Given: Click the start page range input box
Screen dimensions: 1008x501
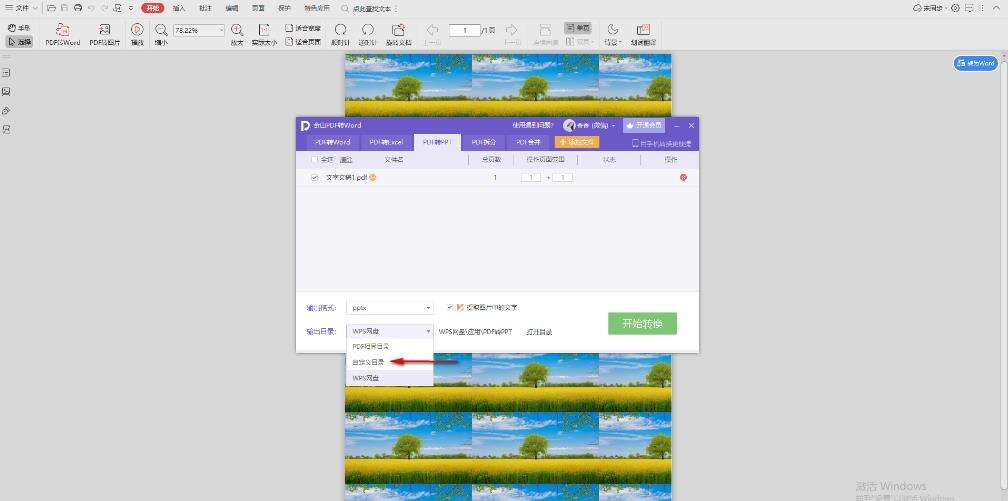Looking at the screenshot, I should pos(530,178).
